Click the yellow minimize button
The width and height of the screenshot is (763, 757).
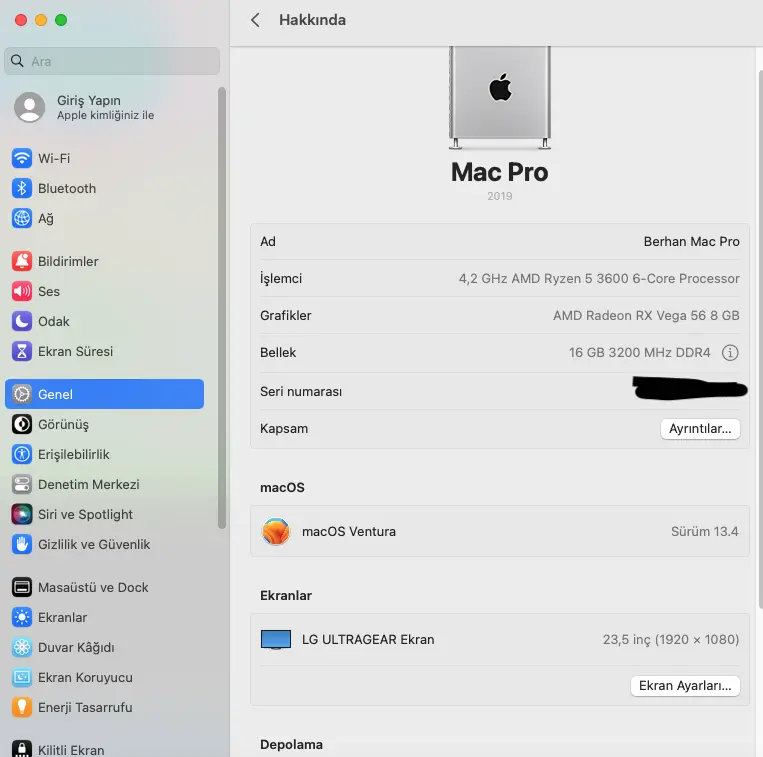[x=41, y=20]
